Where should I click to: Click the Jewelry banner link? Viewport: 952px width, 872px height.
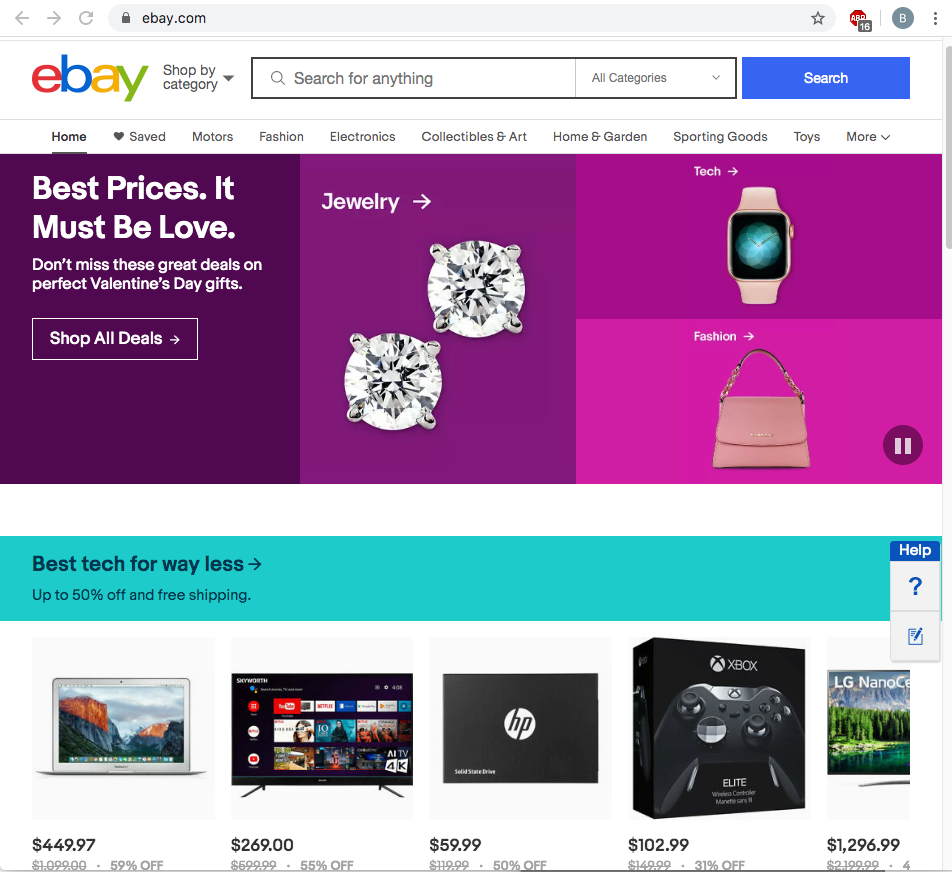375,202
